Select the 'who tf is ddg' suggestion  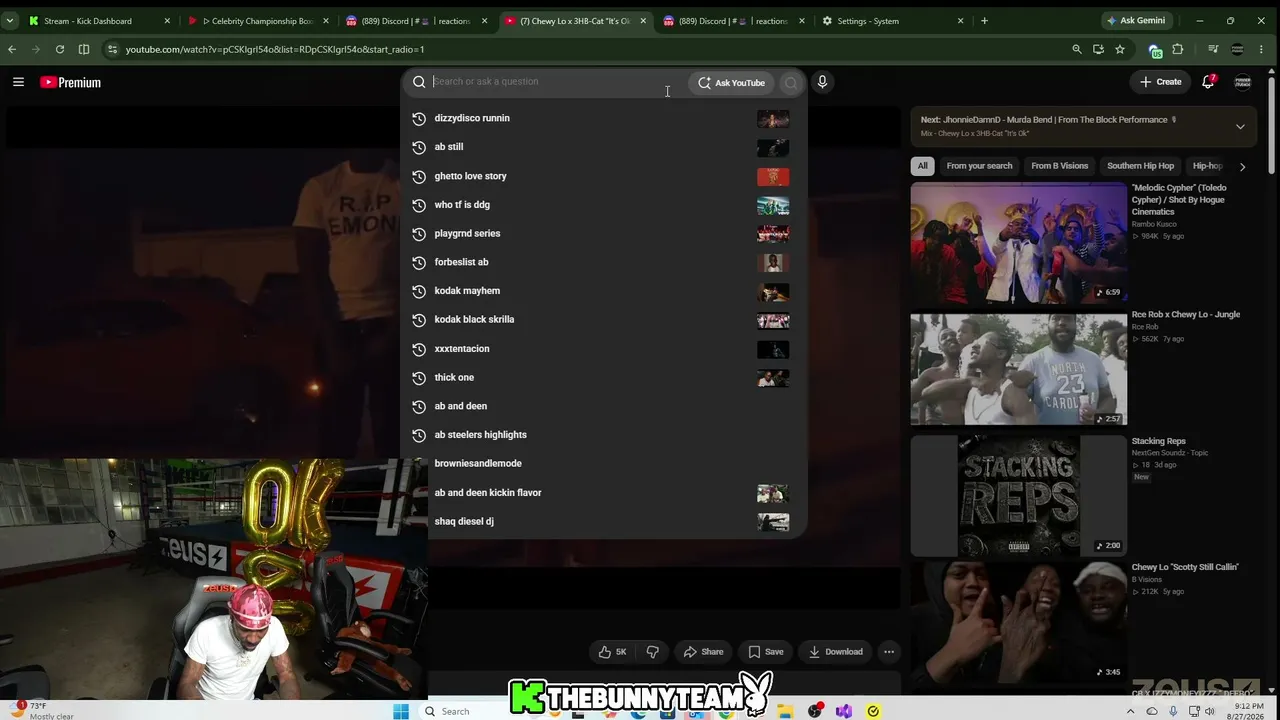pos(603,205)
